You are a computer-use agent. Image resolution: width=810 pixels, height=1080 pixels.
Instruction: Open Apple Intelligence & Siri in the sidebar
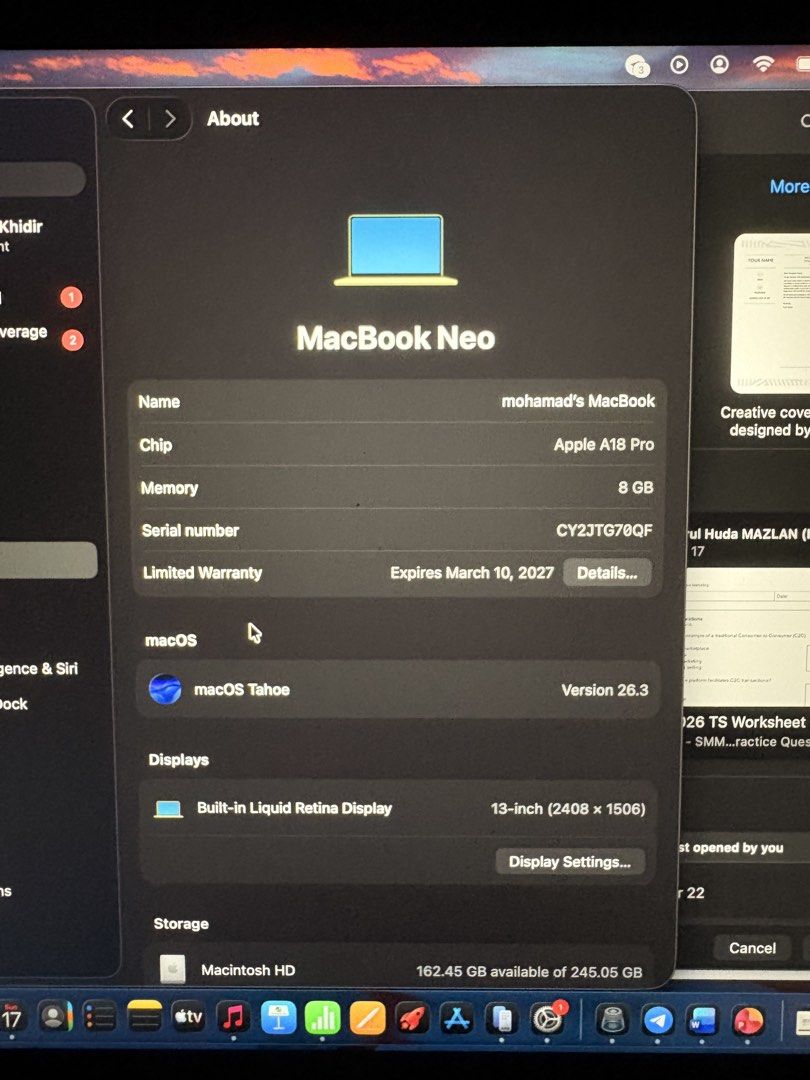coord(39,668)
